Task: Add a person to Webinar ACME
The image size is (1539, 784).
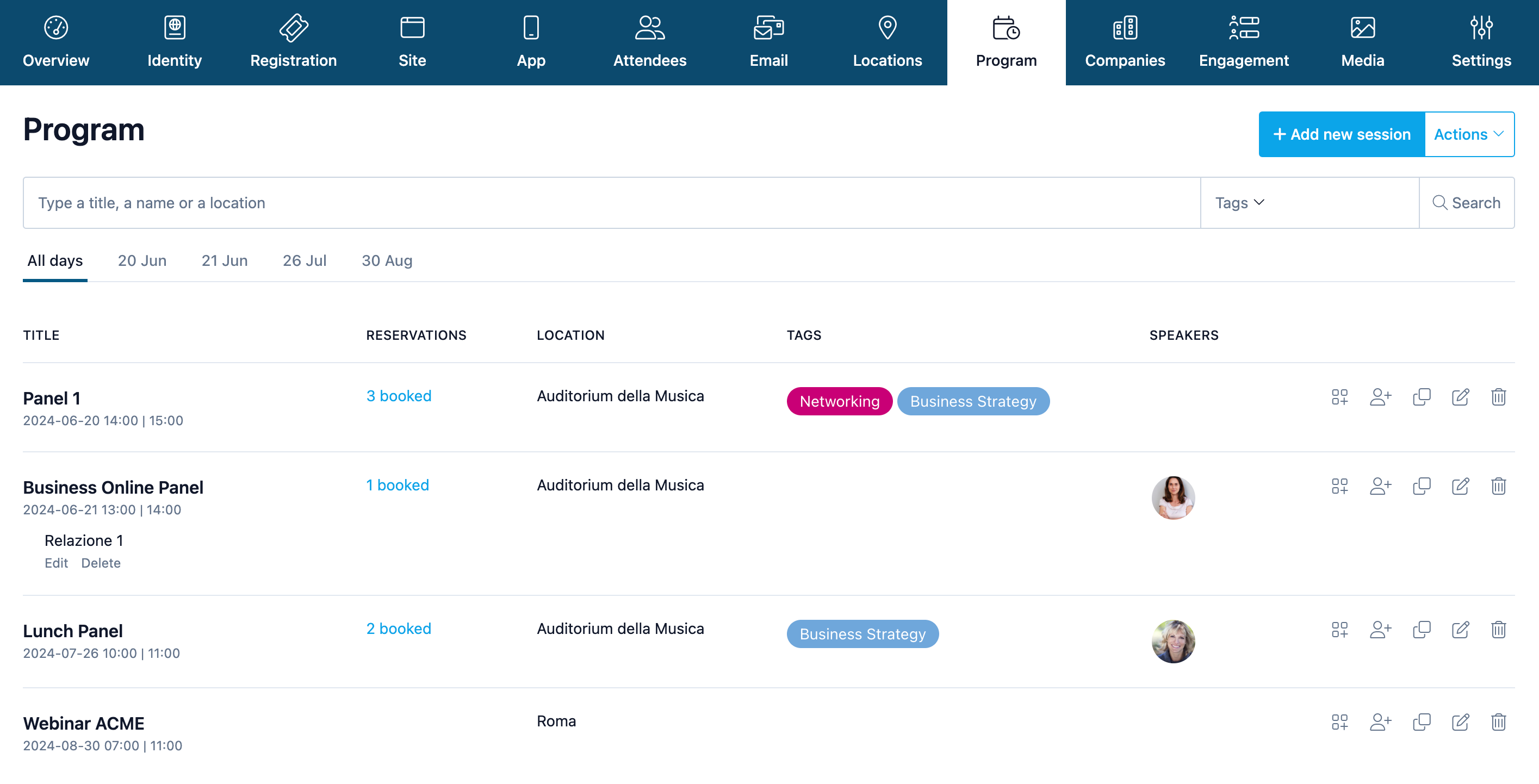Action: pos(1381,722)
